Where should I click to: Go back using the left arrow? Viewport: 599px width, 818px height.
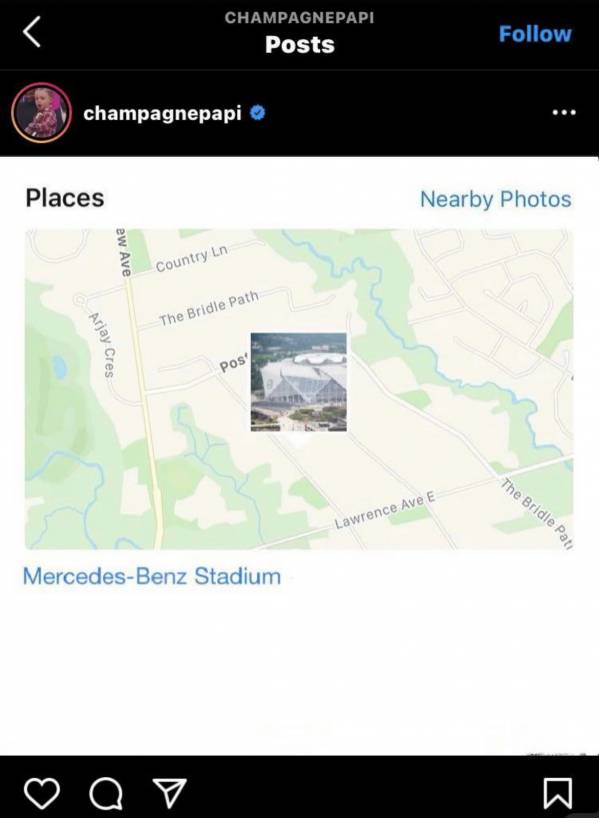point(32,32)
